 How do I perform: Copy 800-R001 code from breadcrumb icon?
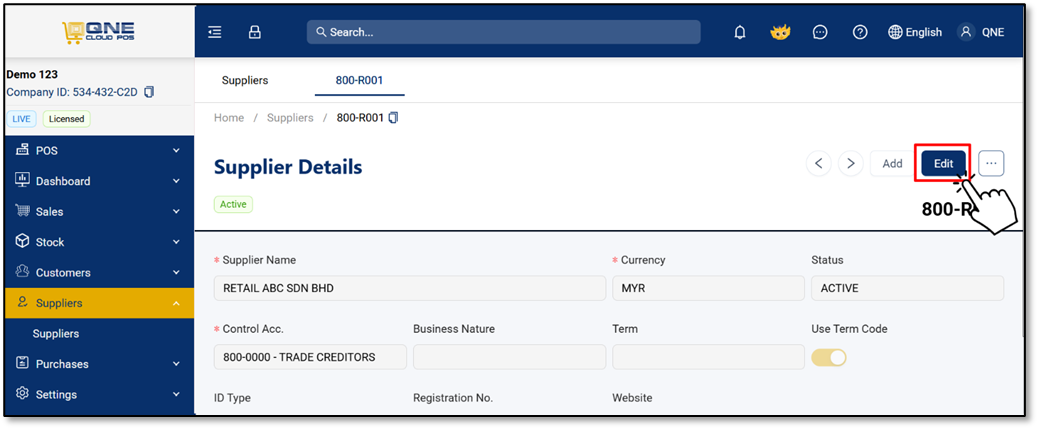(x=394, y=118)
